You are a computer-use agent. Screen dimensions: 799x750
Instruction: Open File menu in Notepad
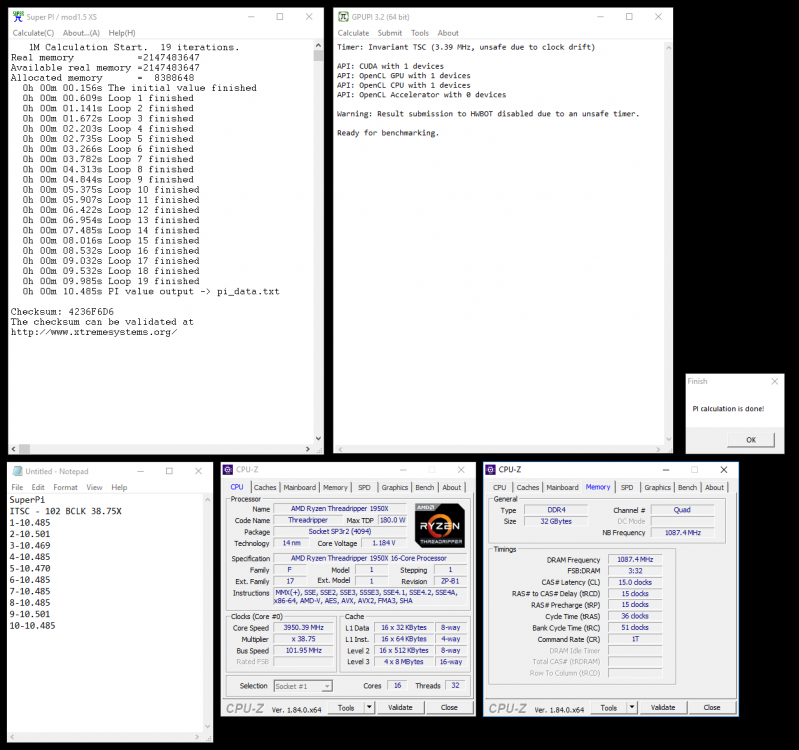click(x=17, y=488)
